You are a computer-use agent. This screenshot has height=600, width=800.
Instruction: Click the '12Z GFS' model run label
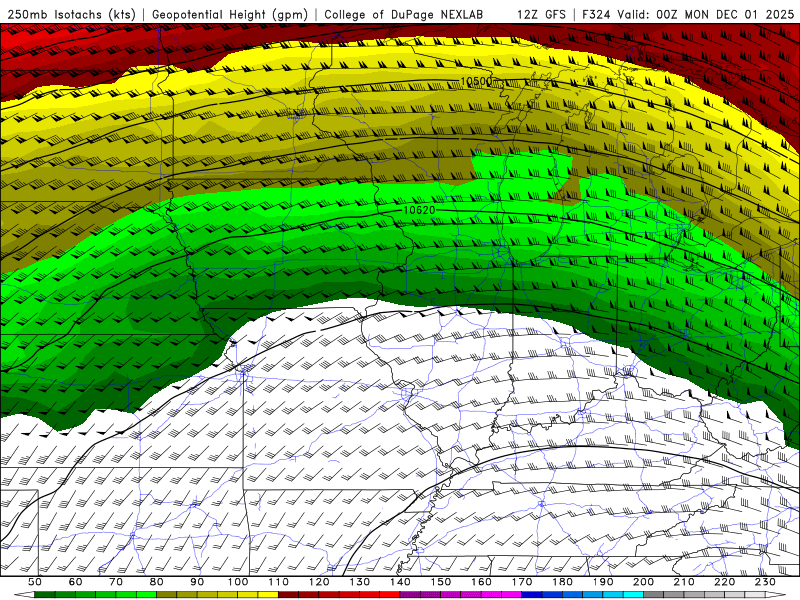point(541,14)
